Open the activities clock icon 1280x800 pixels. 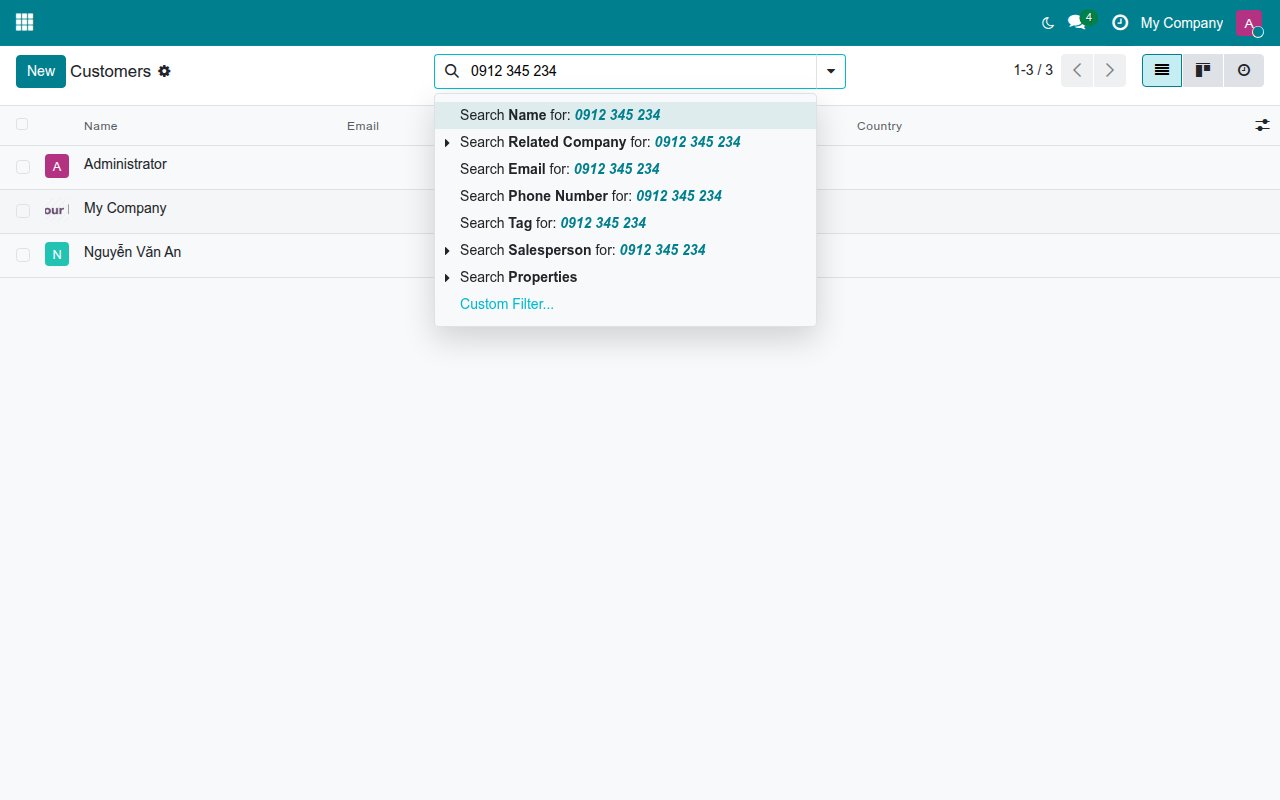pos(1120,22)
